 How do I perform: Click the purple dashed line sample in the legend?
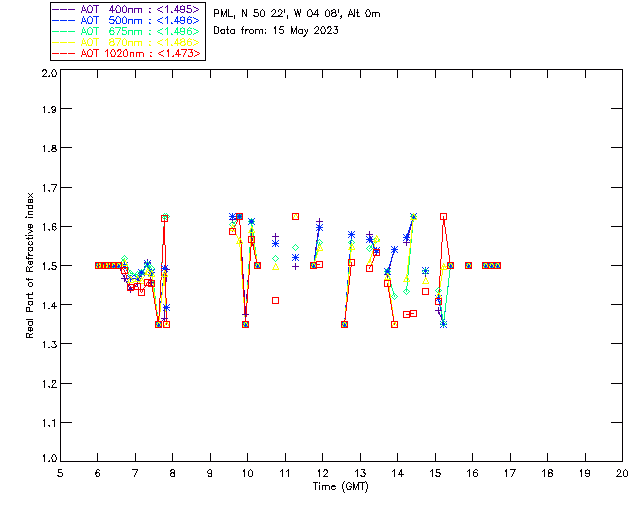pyautogui.click(x=64, y=9)
